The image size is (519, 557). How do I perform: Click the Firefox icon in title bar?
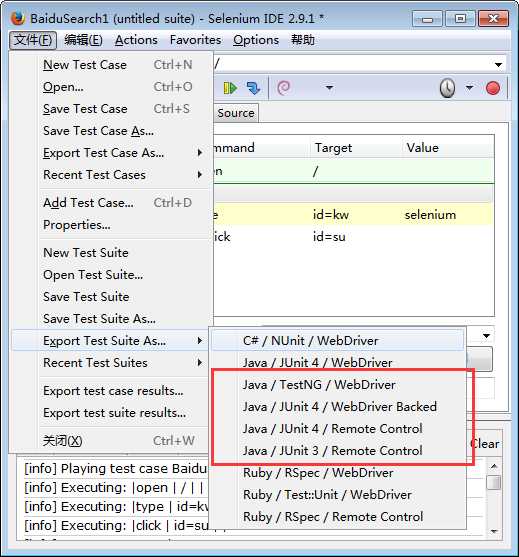coord(17,18)
